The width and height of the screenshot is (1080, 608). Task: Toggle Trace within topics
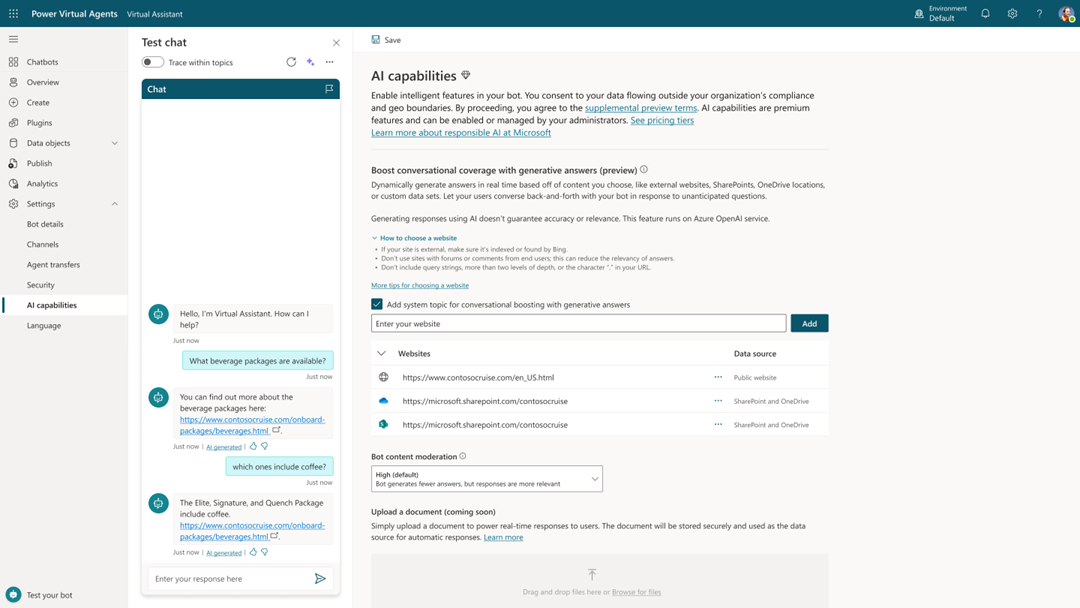tap(151, 61)
